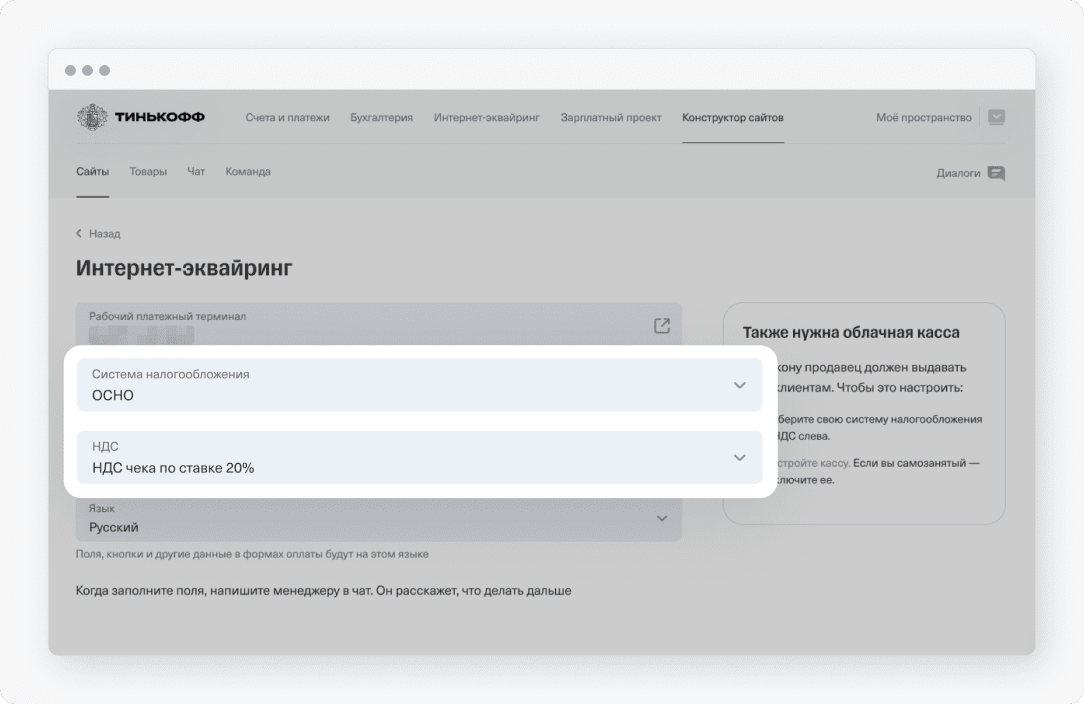Click the Рабочий платежный терминал field
The image size is (1084, 704).
point(379,324)
